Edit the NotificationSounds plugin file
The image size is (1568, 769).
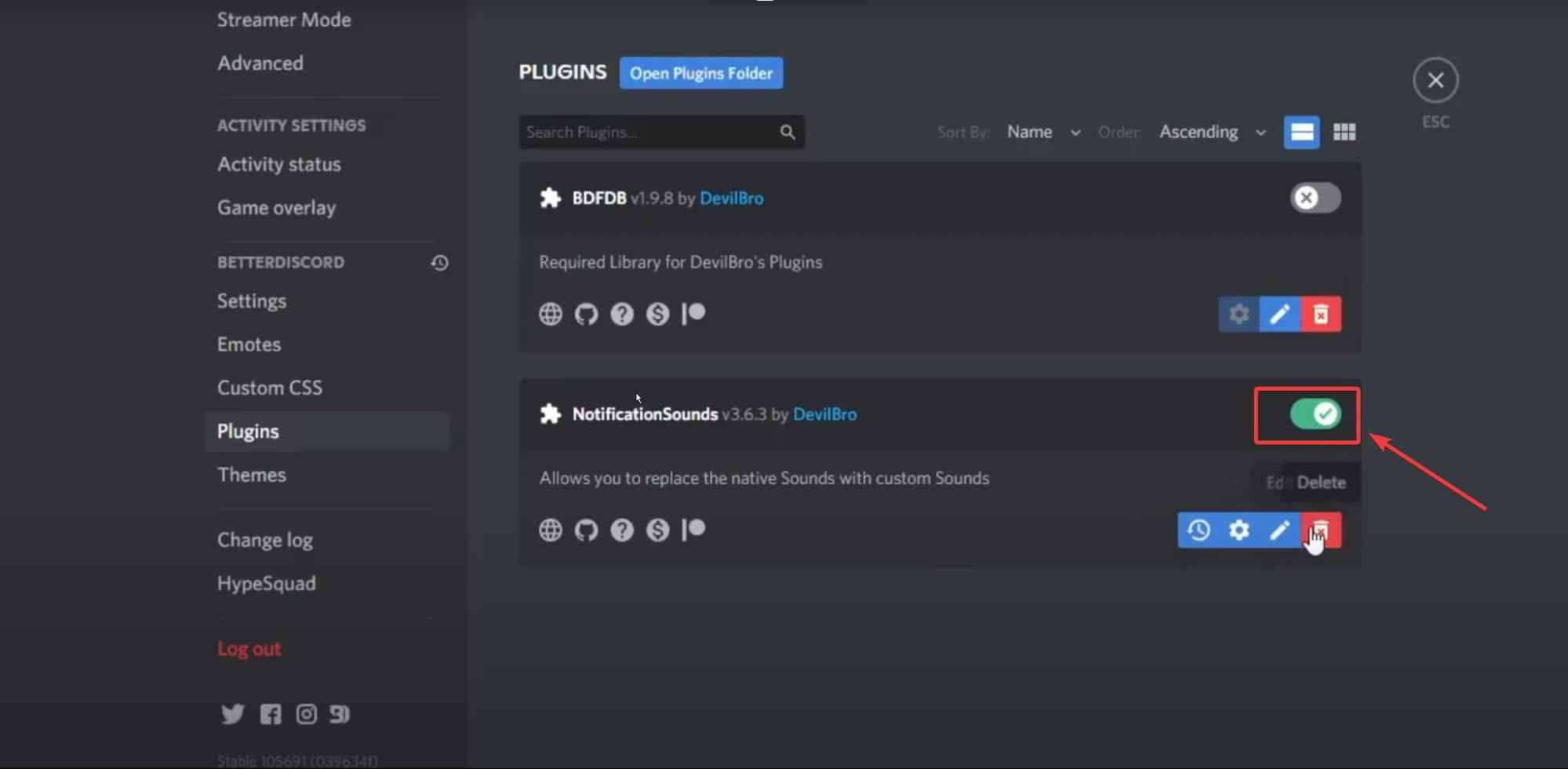point(1280,530)
